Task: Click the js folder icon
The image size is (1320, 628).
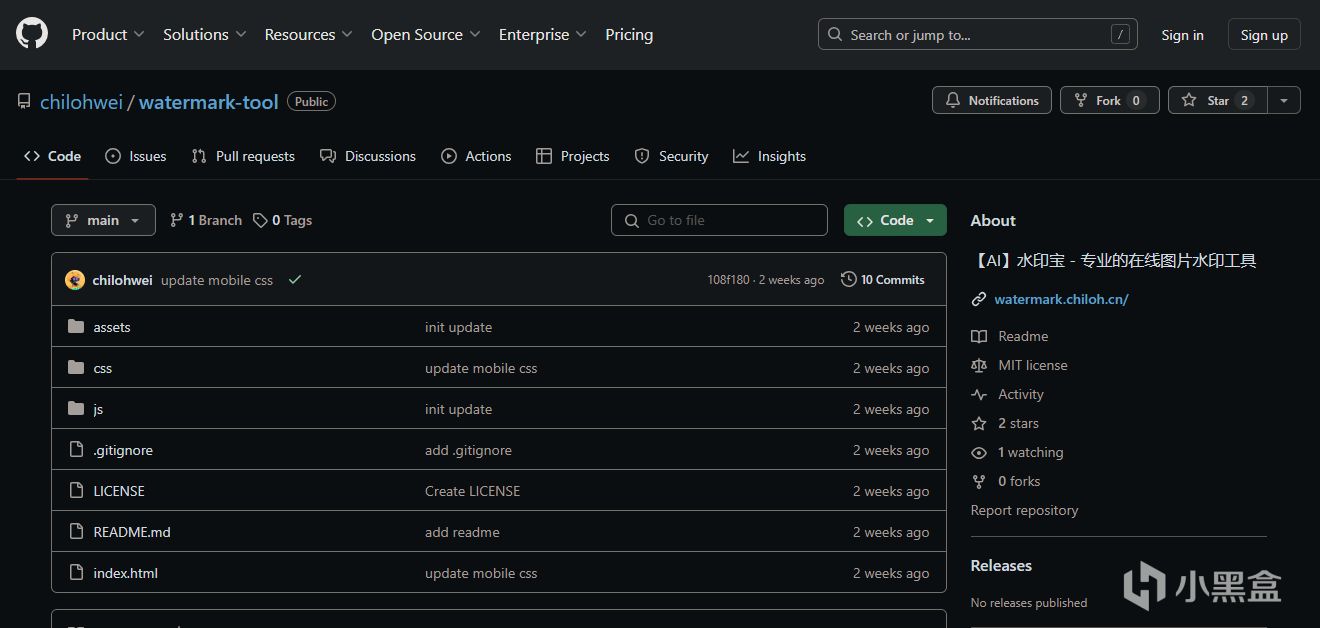Action: pyautogui.click(x=76, y=409)
